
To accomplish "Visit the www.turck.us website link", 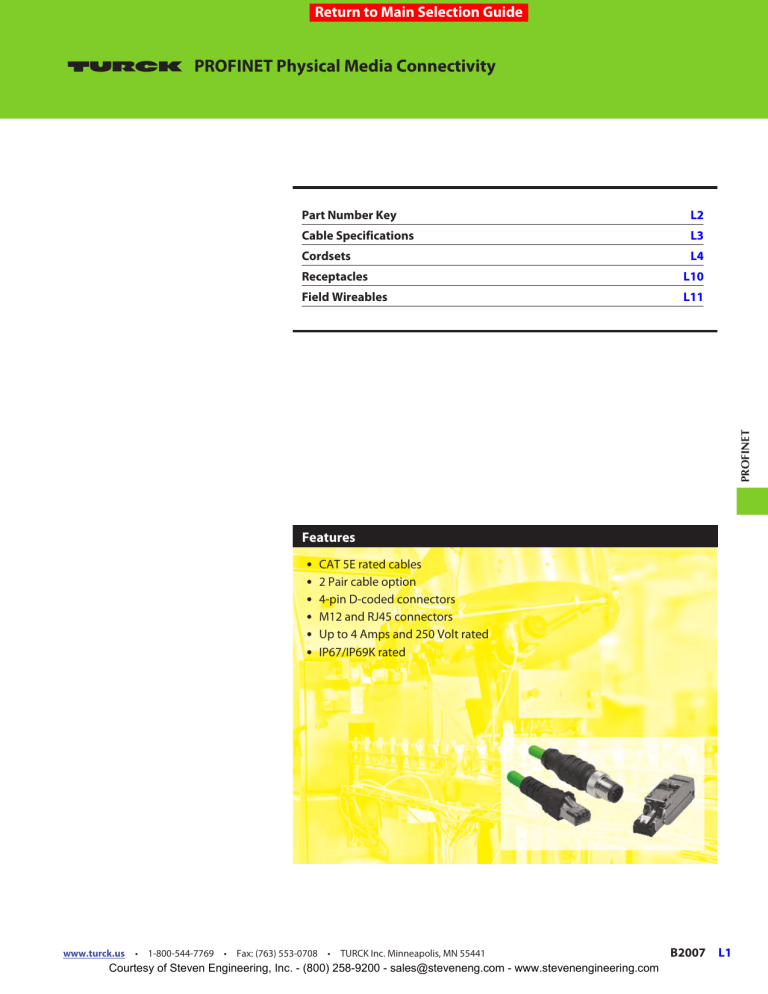I will (94, 953).
